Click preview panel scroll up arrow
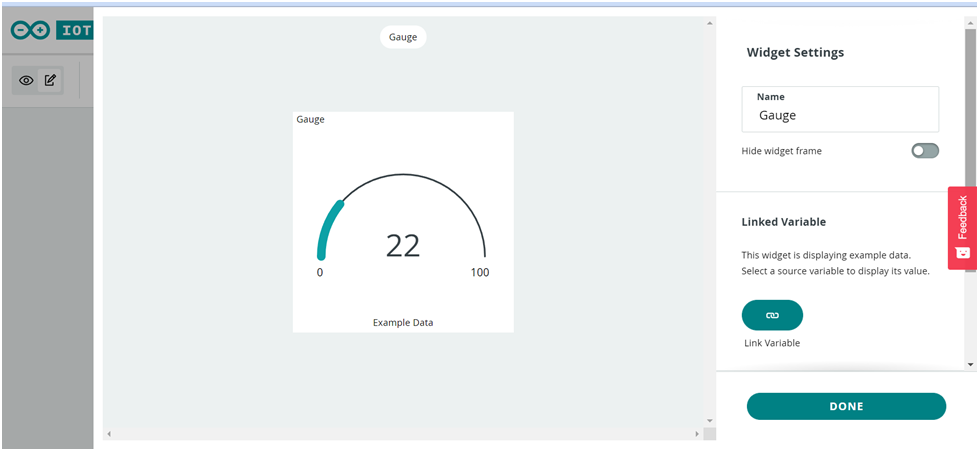 (x=709, y=23)
